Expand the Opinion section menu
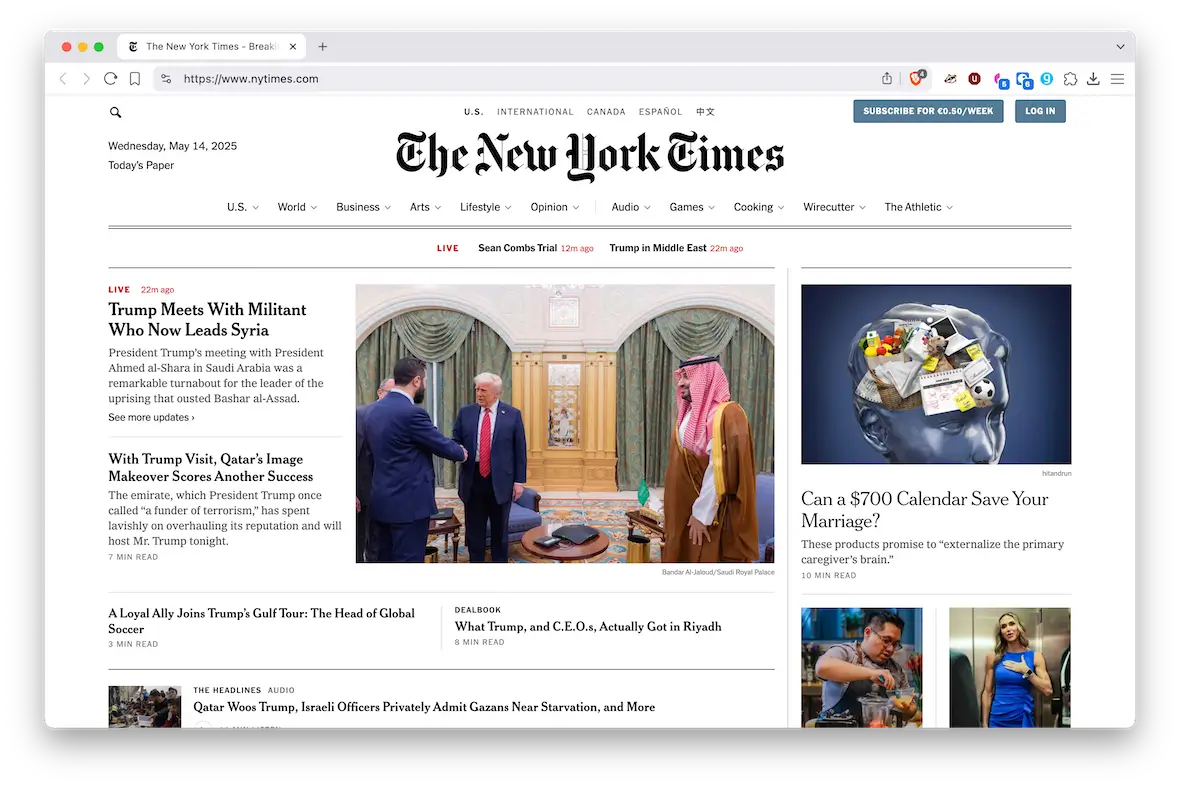 (555, 207)
